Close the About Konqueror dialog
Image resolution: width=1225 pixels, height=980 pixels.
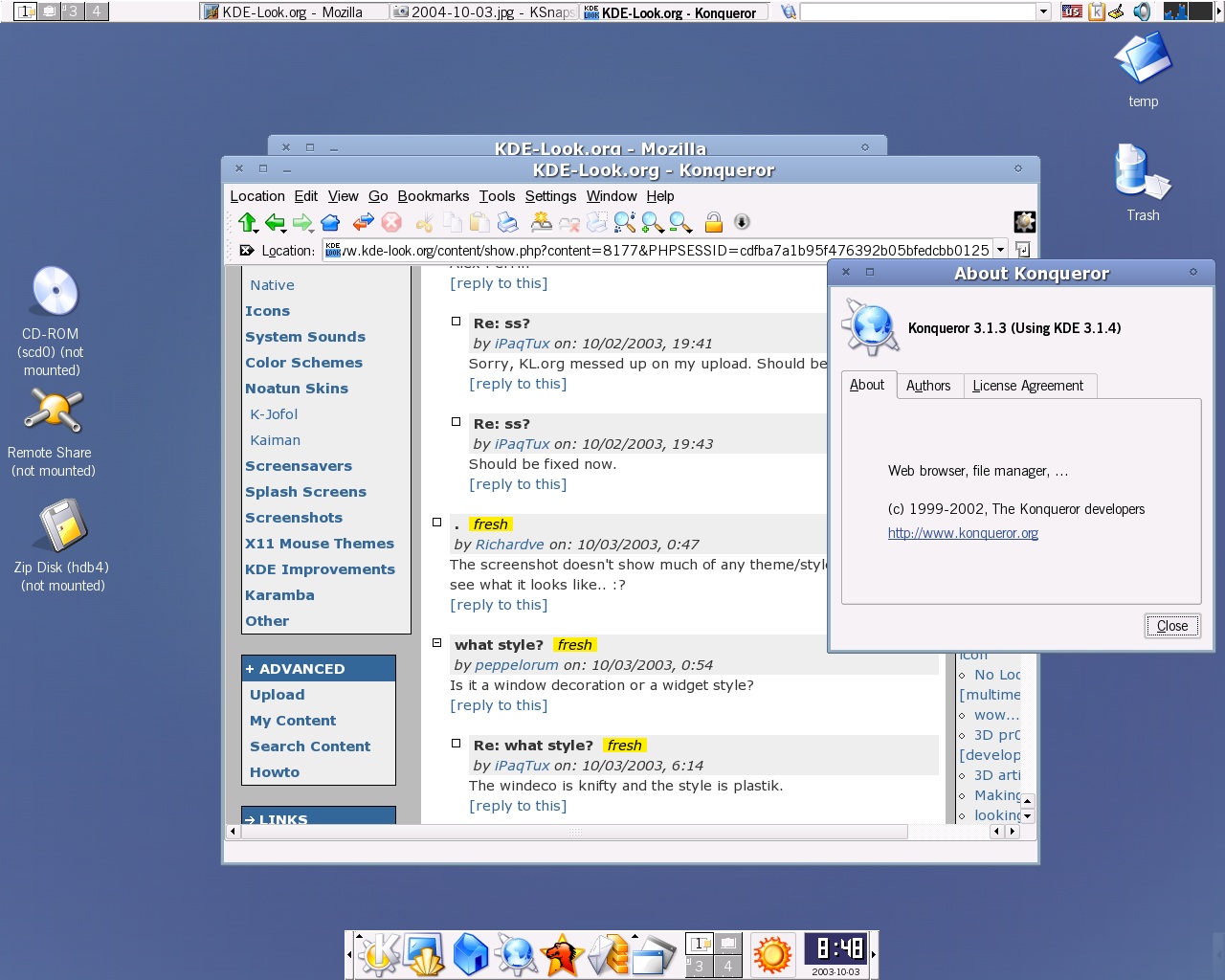(x=1172, y=626)
